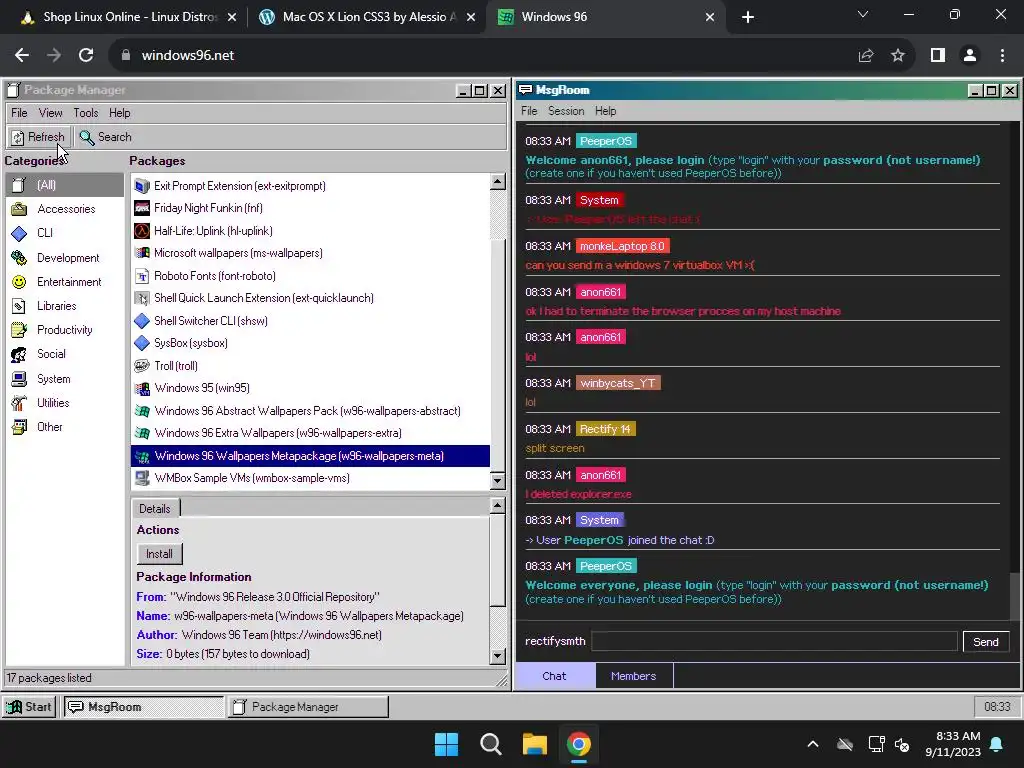Screen dimensions: 1024x768
Task: Bookmark this page with star icon
Action: point(898,56)
